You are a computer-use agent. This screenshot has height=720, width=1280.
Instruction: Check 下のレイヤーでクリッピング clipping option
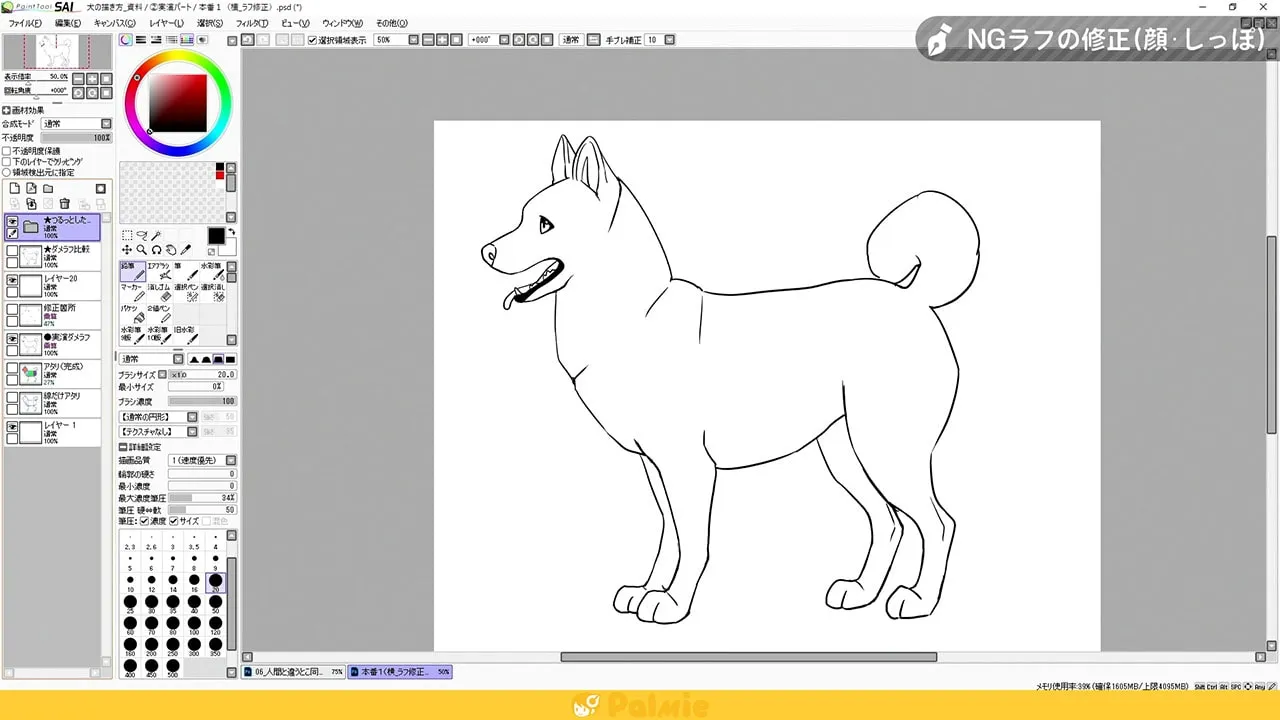(6, 161)
